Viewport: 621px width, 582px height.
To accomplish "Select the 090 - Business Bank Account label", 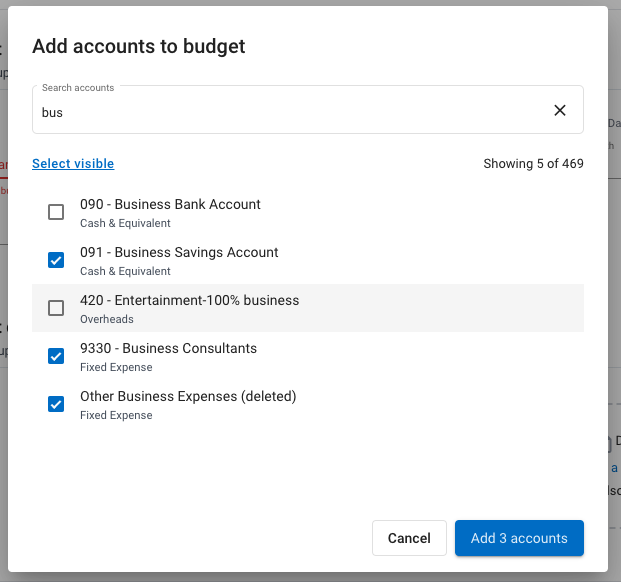I will pyautogui.click(x=170, y=204).
